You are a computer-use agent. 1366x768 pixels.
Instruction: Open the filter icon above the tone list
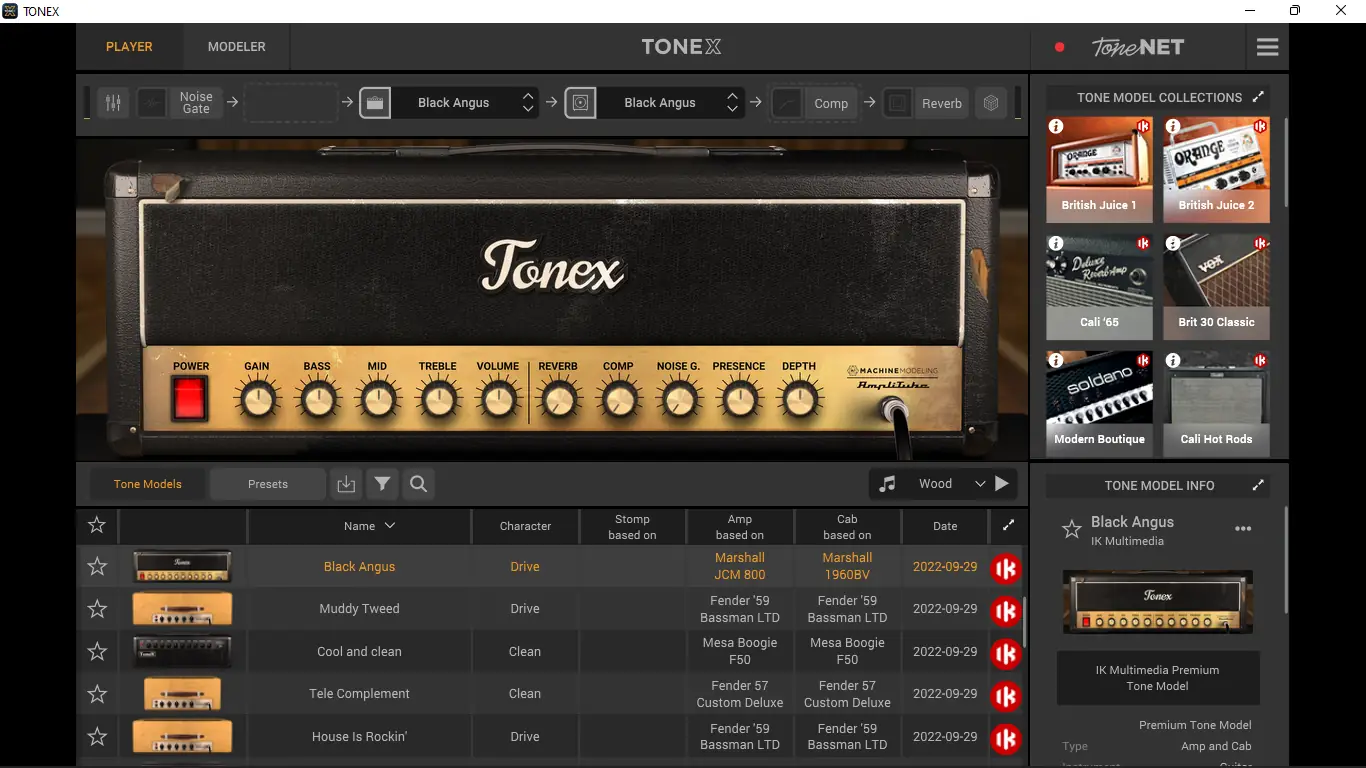pyautogui.click(x=382, y=483)
